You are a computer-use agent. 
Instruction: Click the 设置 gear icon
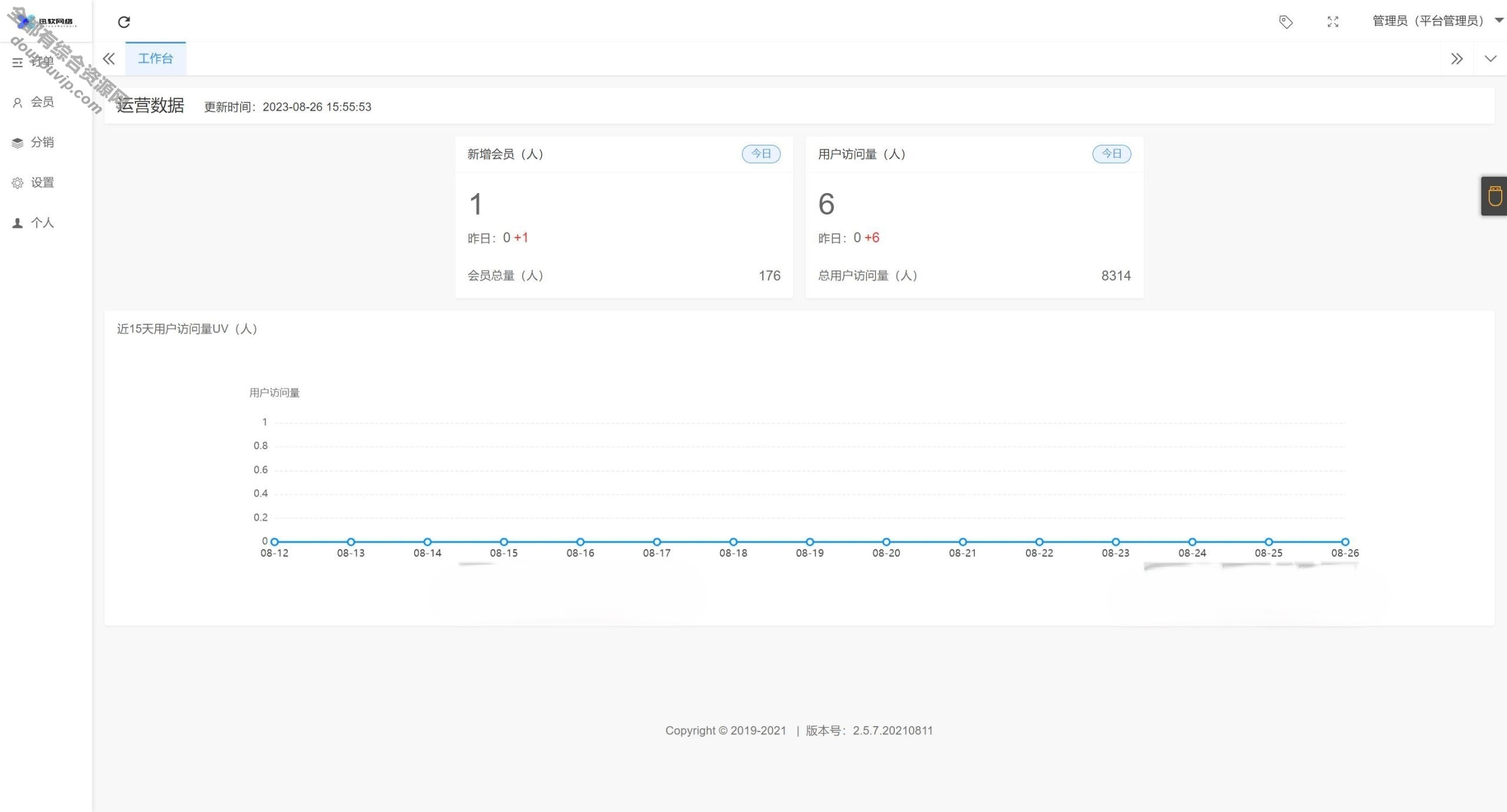pyautogui.click(x=18, y=183)
